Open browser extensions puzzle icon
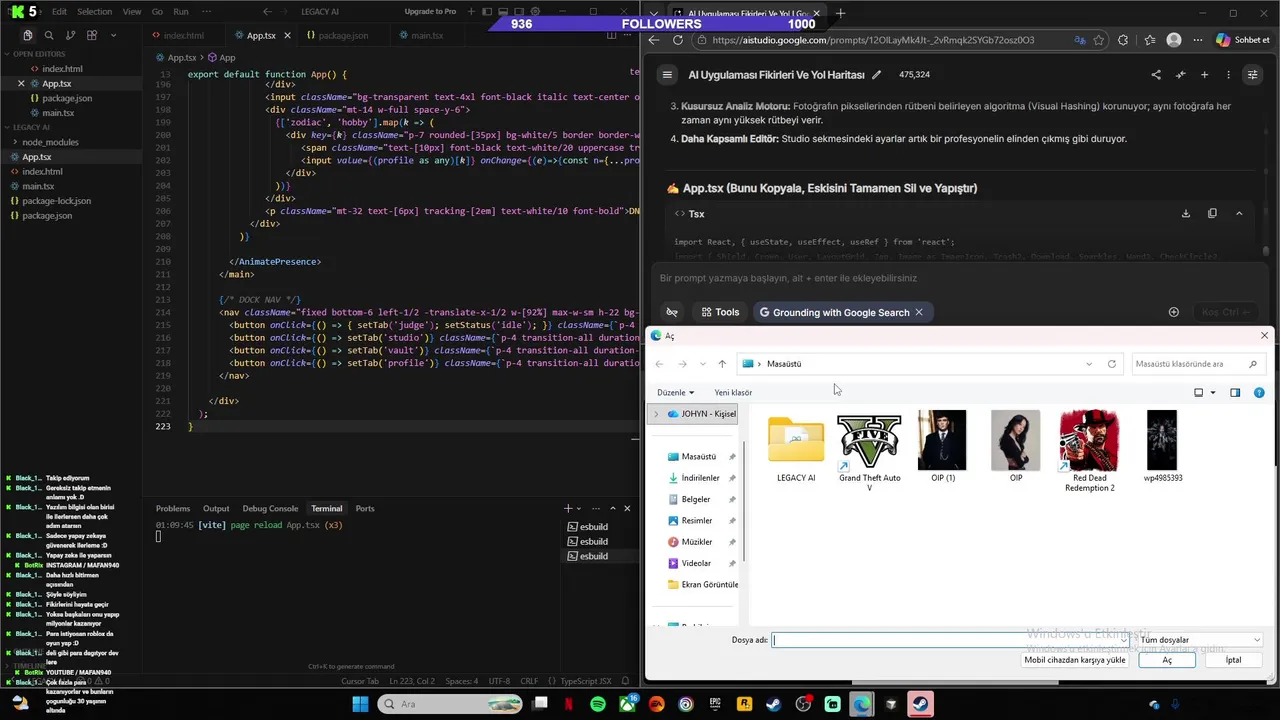The height and width of the screenshot is (720, 1280). [1123, 40]
